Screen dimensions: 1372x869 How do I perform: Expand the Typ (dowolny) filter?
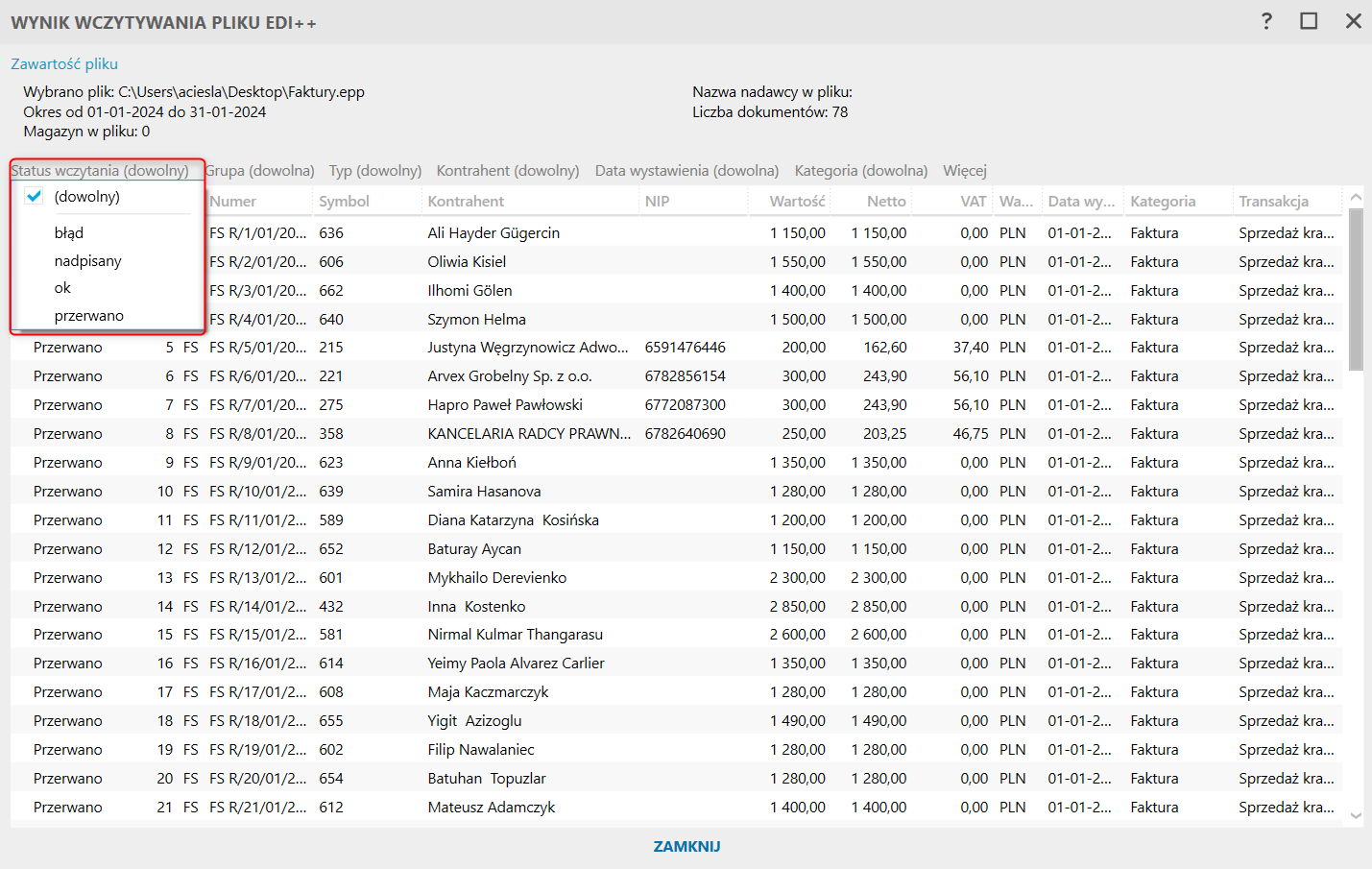click(x=375, y=171)
